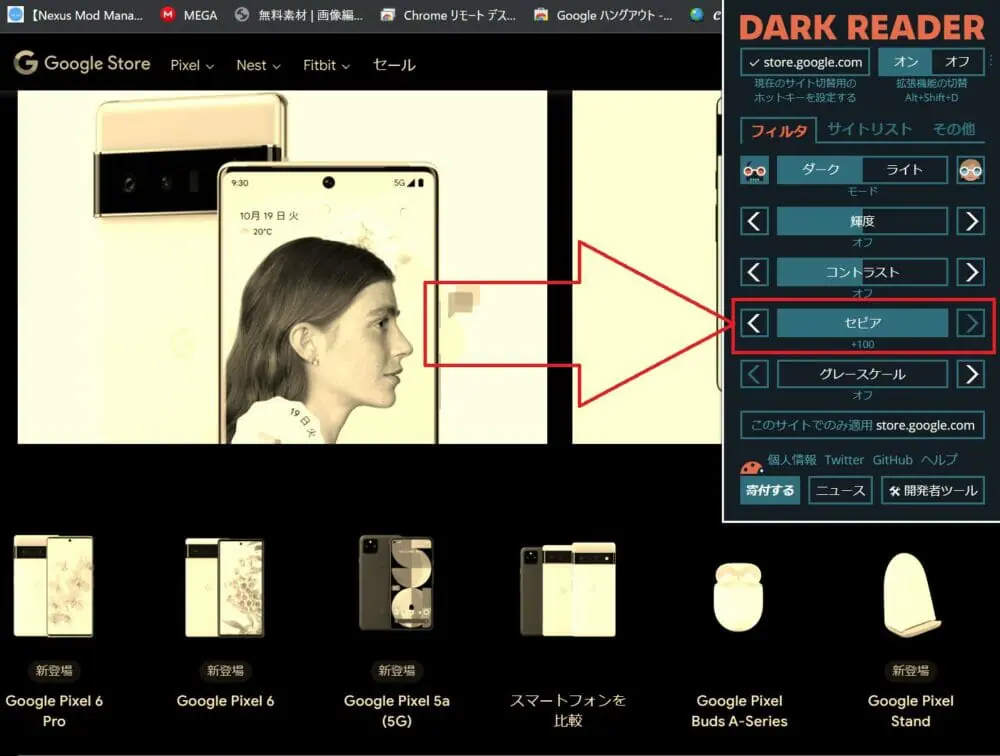The height and width of the screenshot is (756, 1000).
Task: Open the 開発者ツール button
Action: 932,490
